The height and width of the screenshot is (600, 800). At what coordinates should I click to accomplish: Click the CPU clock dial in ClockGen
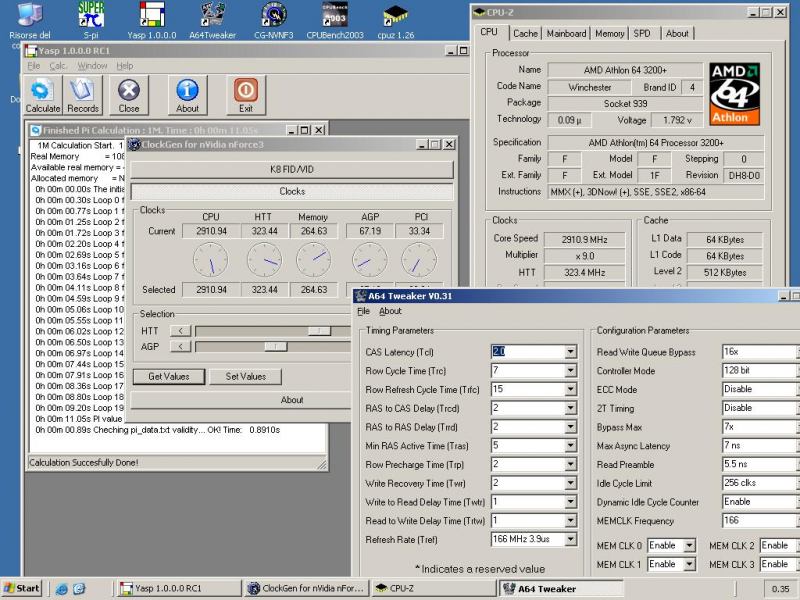pyautogui.click(x=211, y=260)
